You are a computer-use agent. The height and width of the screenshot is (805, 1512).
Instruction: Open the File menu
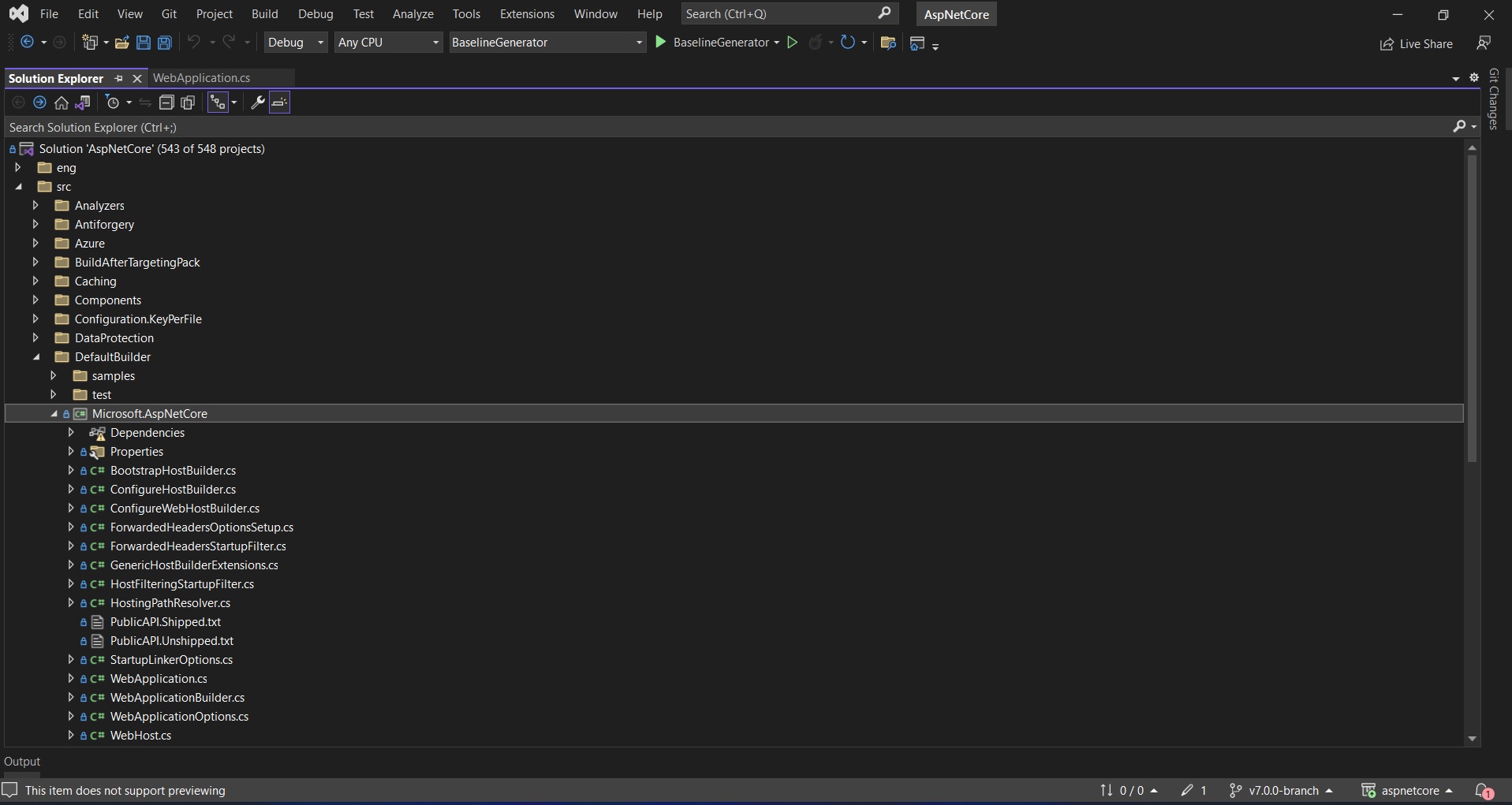point(49,14)
